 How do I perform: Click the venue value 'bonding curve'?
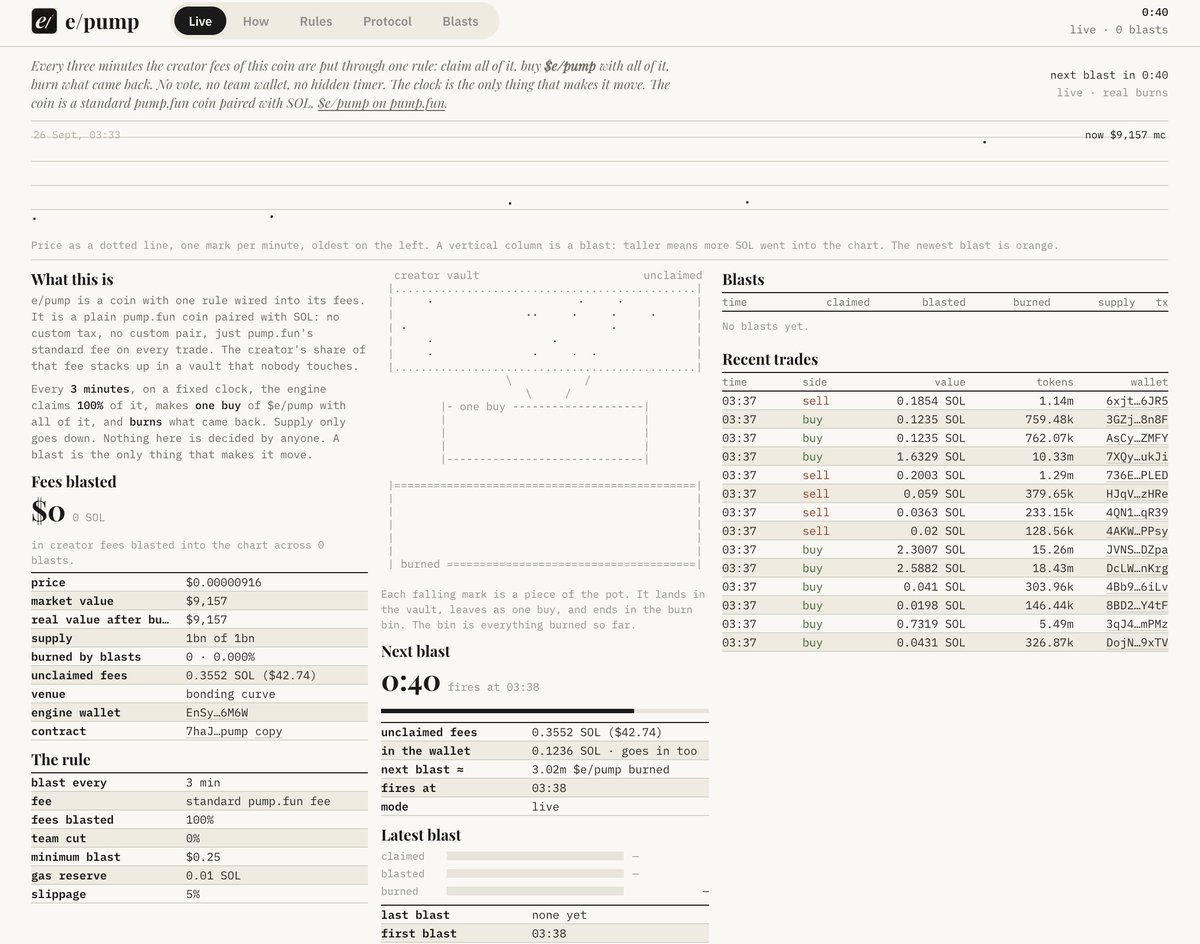click(x=230, y=694)
